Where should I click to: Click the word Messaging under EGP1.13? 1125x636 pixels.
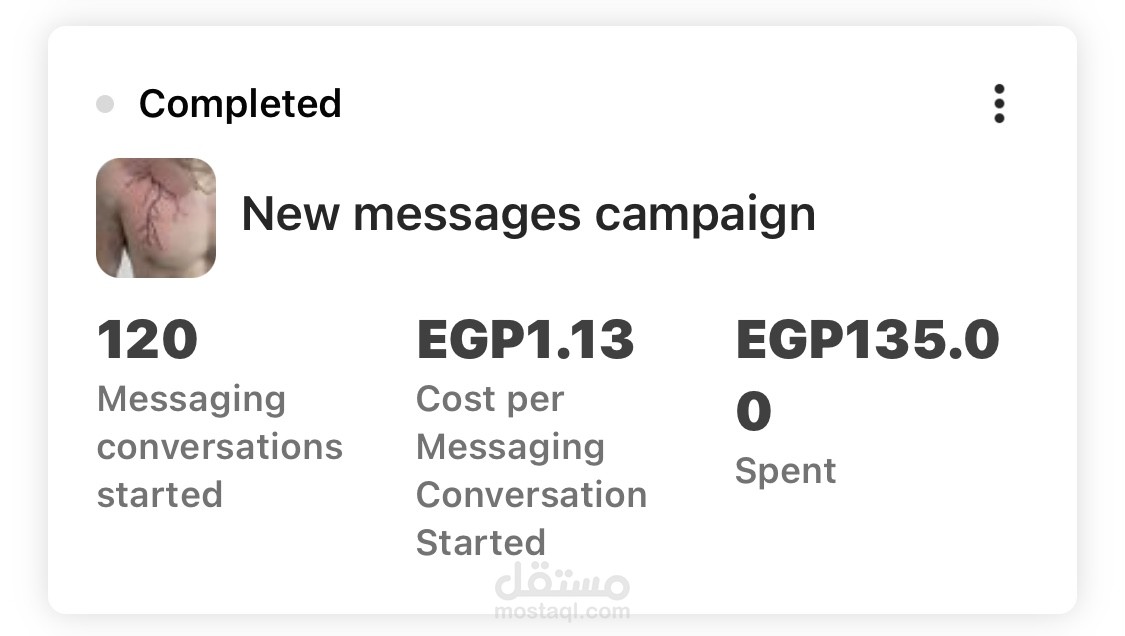(511, 449)
